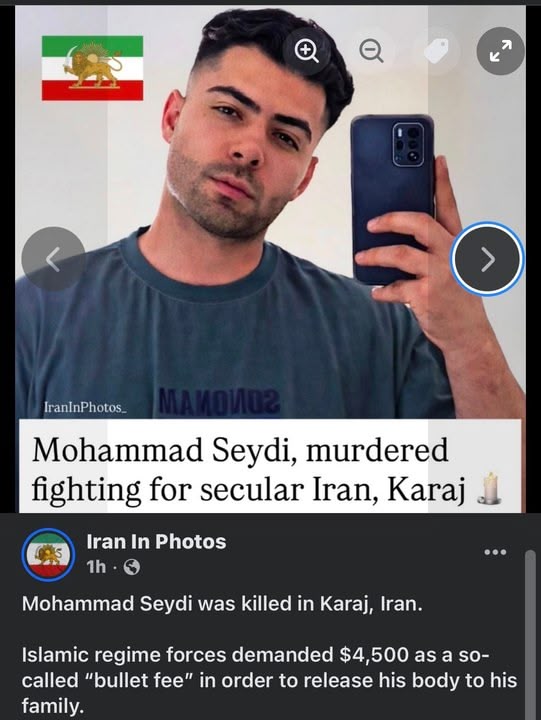Click the phone shown in the photo
Screen dimensions: 541x720
[x=393, y=198]
